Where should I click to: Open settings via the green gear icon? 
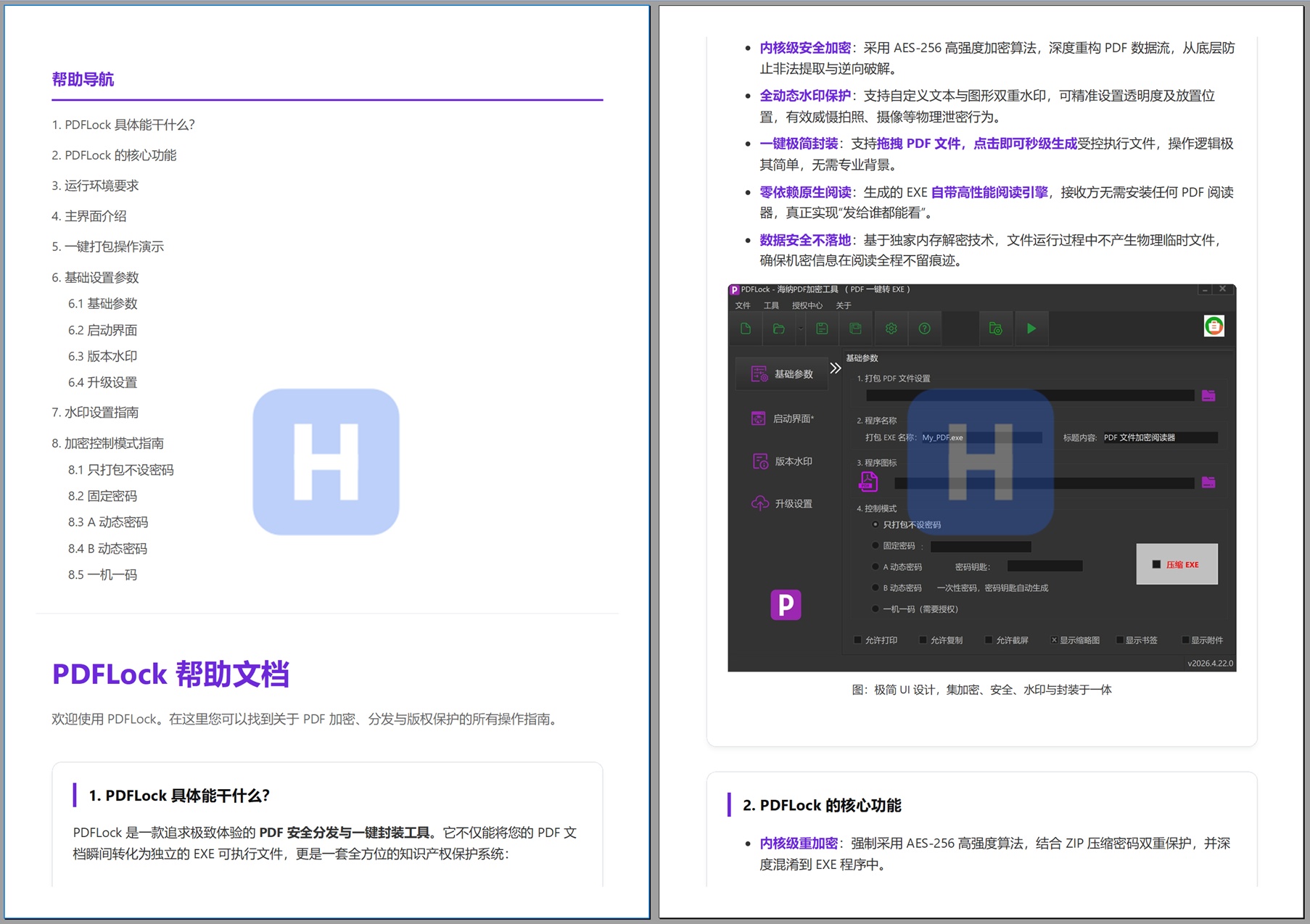[891, 329]
